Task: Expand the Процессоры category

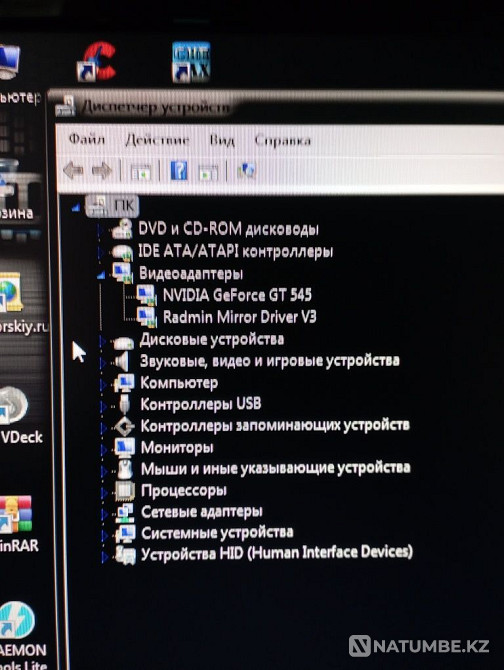Action: [104, 492]
